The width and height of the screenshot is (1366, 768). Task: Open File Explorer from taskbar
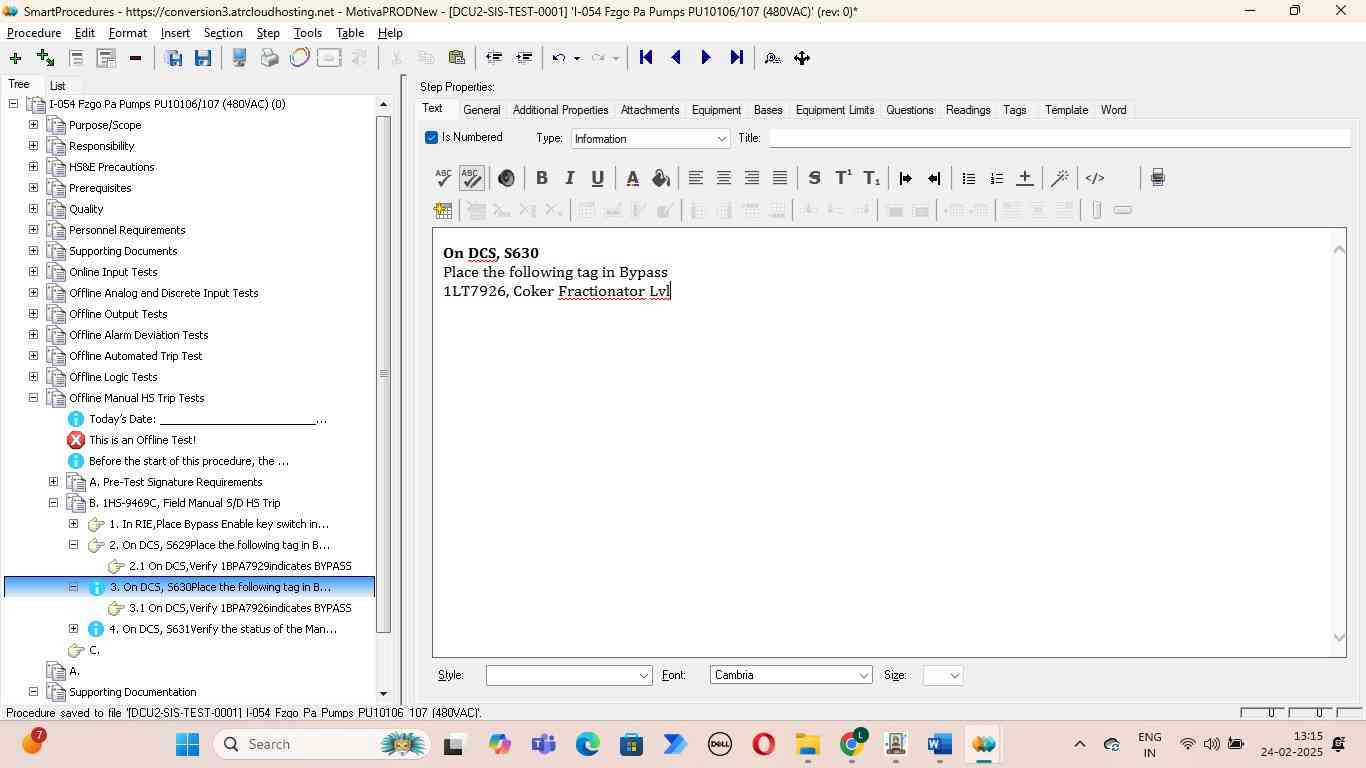807,744
